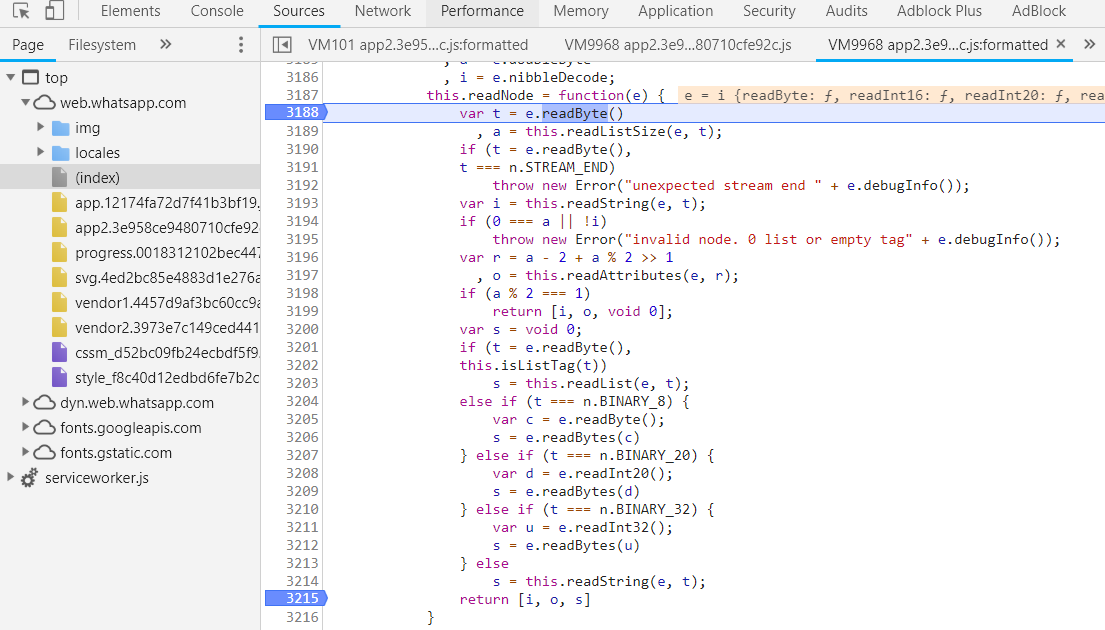
Task: Collapse the top frame tree node
Action: click(x=11, y=77)
